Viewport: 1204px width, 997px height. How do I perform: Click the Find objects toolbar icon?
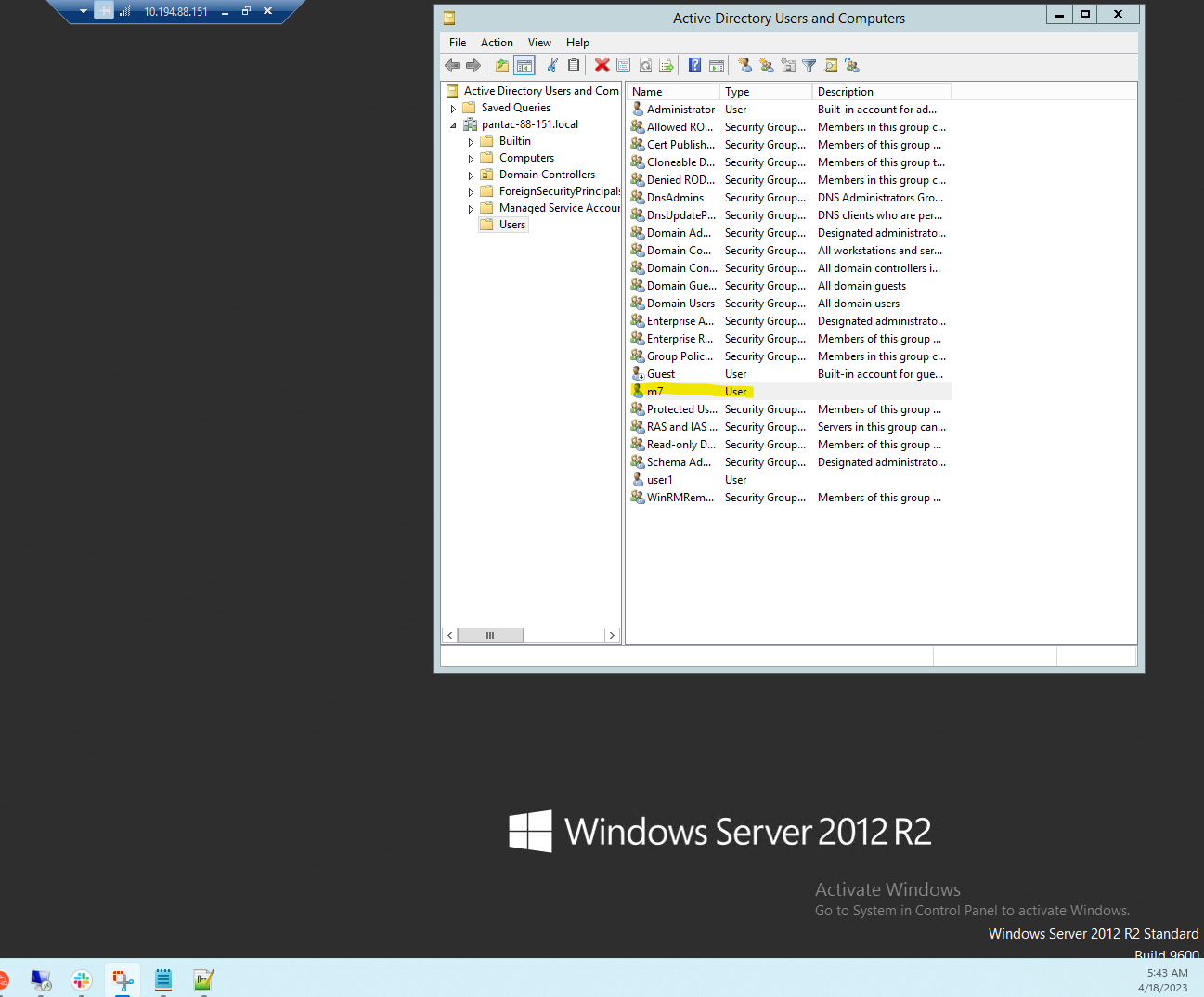pyautogui.click(x=831, y=65)
